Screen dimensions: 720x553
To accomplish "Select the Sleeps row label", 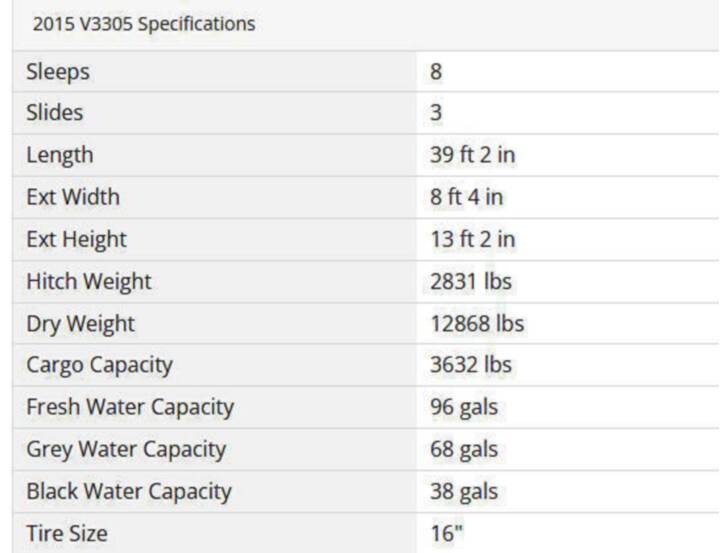I will coord(58,72).
